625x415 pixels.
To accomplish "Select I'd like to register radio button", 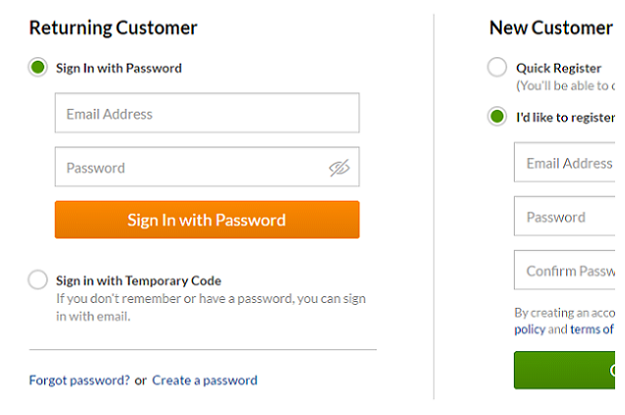I will (x=497, y=116).
